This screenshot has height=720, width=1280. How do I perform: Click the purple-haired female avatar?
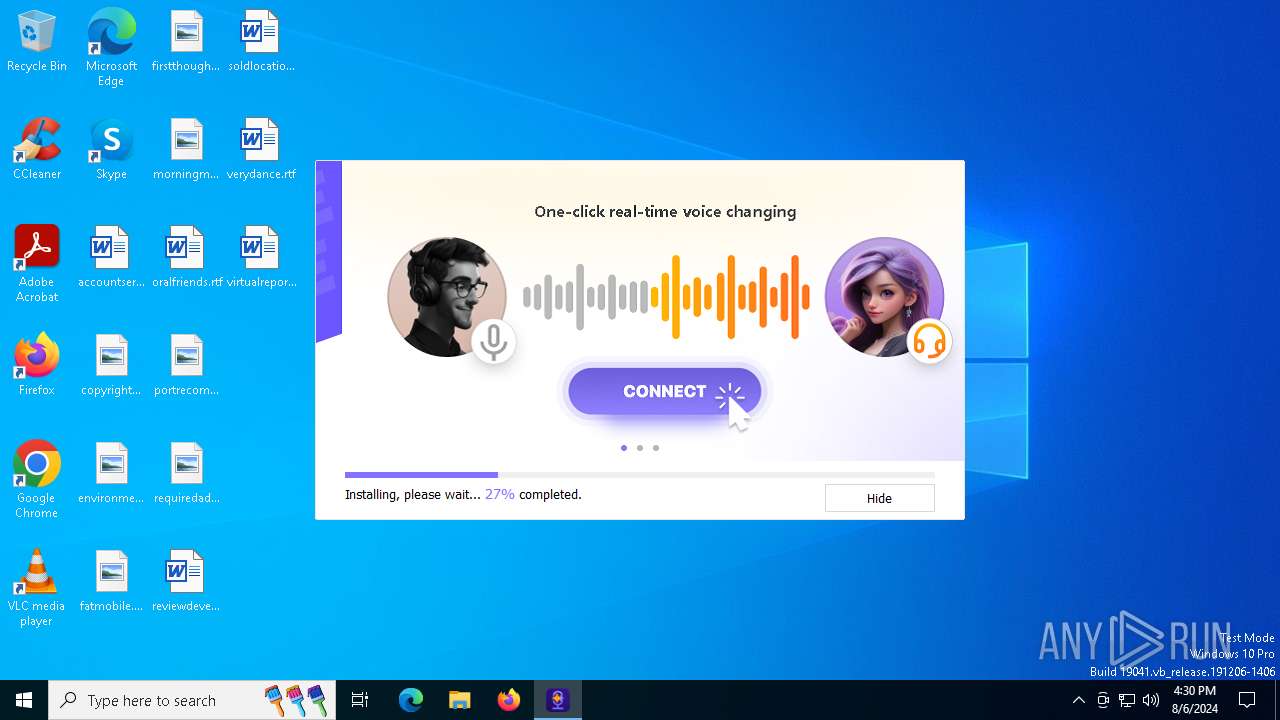[x=884, y=297]
